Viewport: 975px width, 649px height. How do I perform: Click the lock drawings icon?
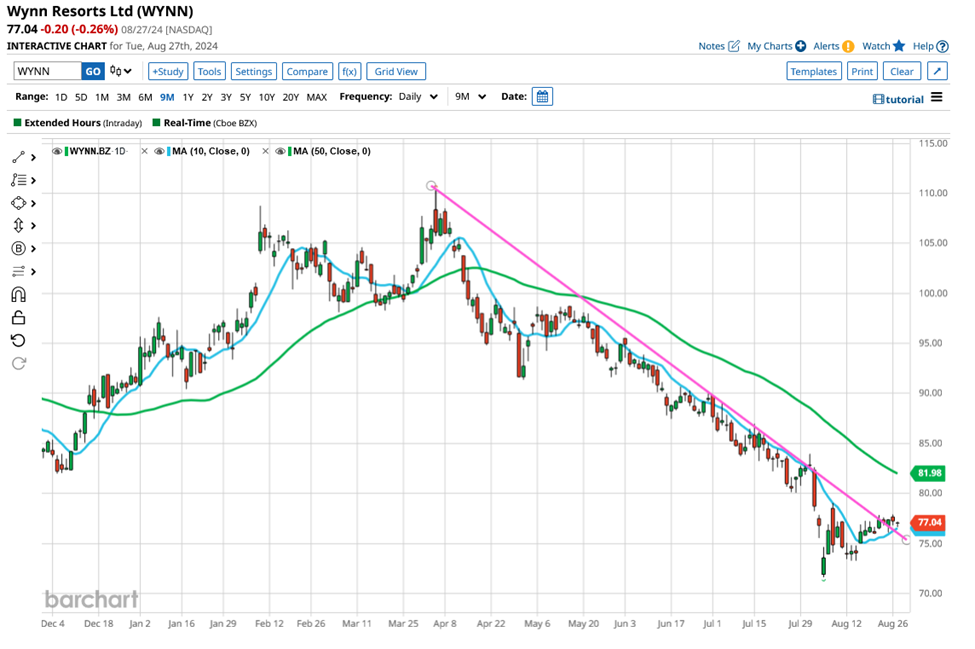tap(18, 318)
